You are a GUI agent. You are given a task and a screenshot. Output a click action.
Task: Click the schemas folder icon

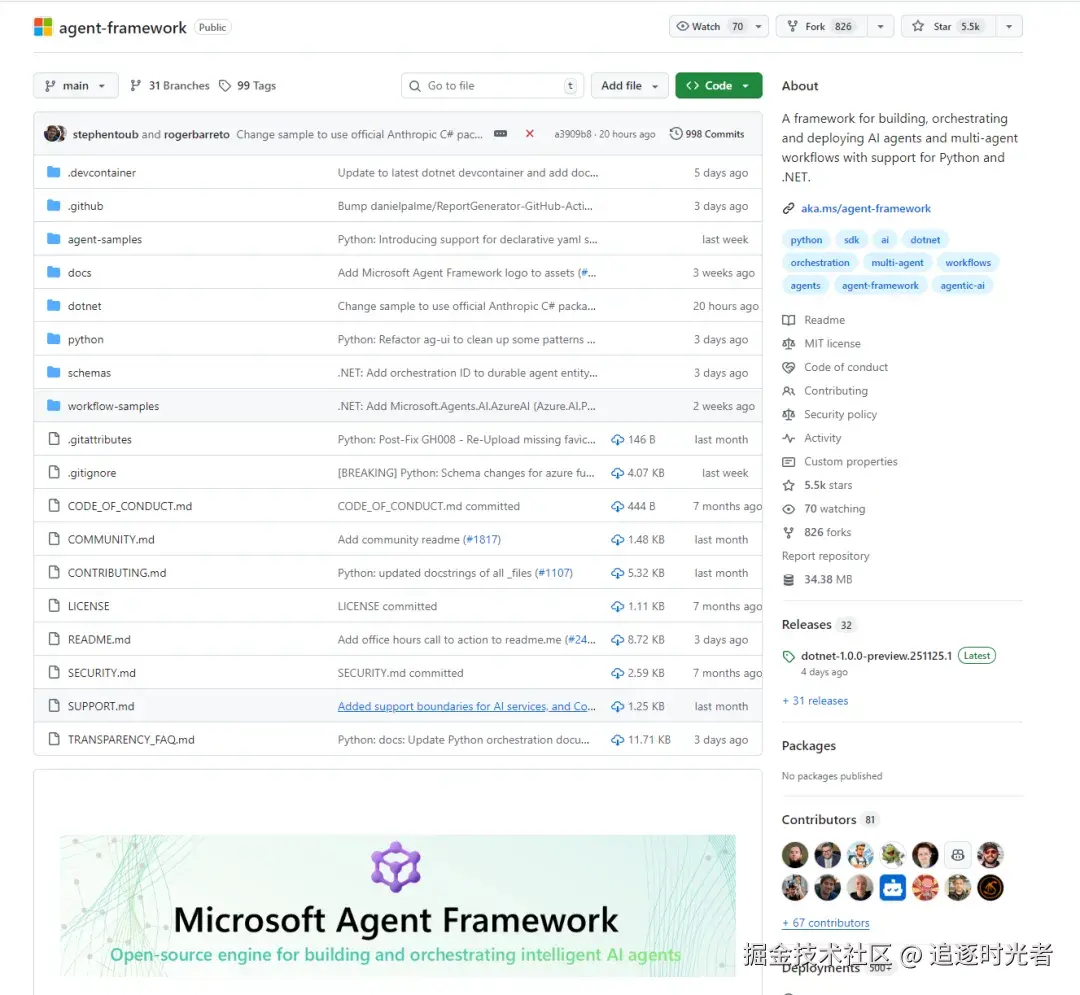[53, 372]
